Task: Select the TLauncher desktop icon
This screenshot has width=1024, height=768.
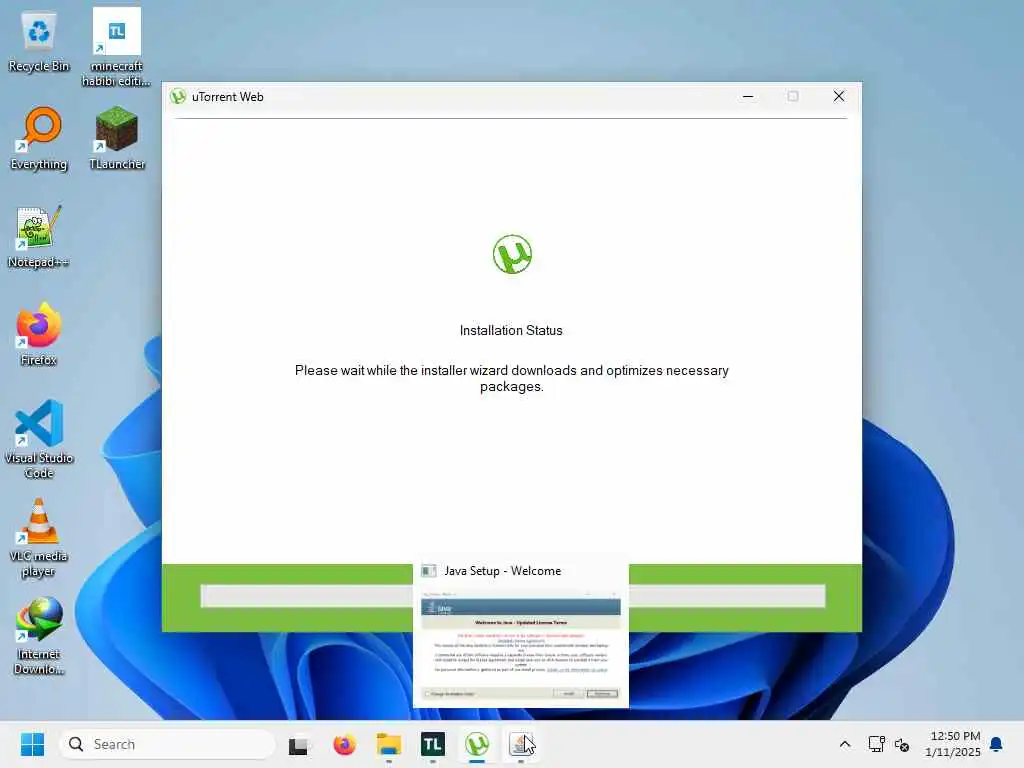Action: coord(117,138)
